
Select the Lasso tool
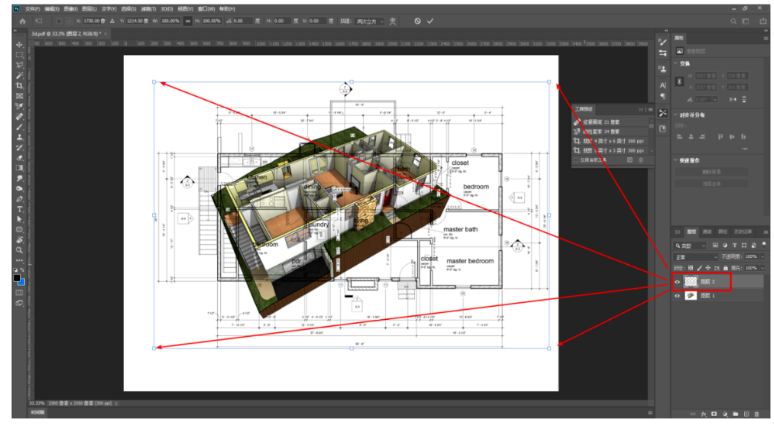click(x=20, y=65)
